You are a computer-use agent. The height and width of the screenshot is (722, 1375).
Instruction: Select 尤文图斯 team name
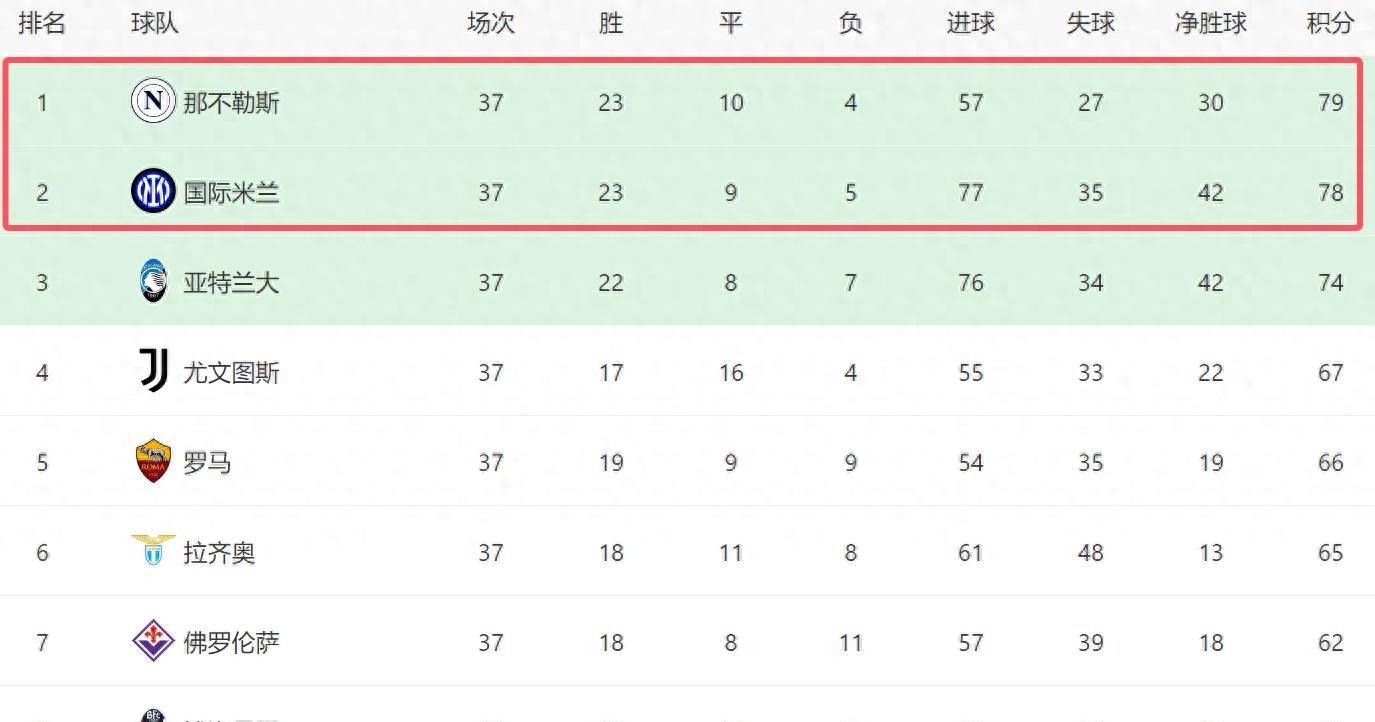[x=231, y=373]
